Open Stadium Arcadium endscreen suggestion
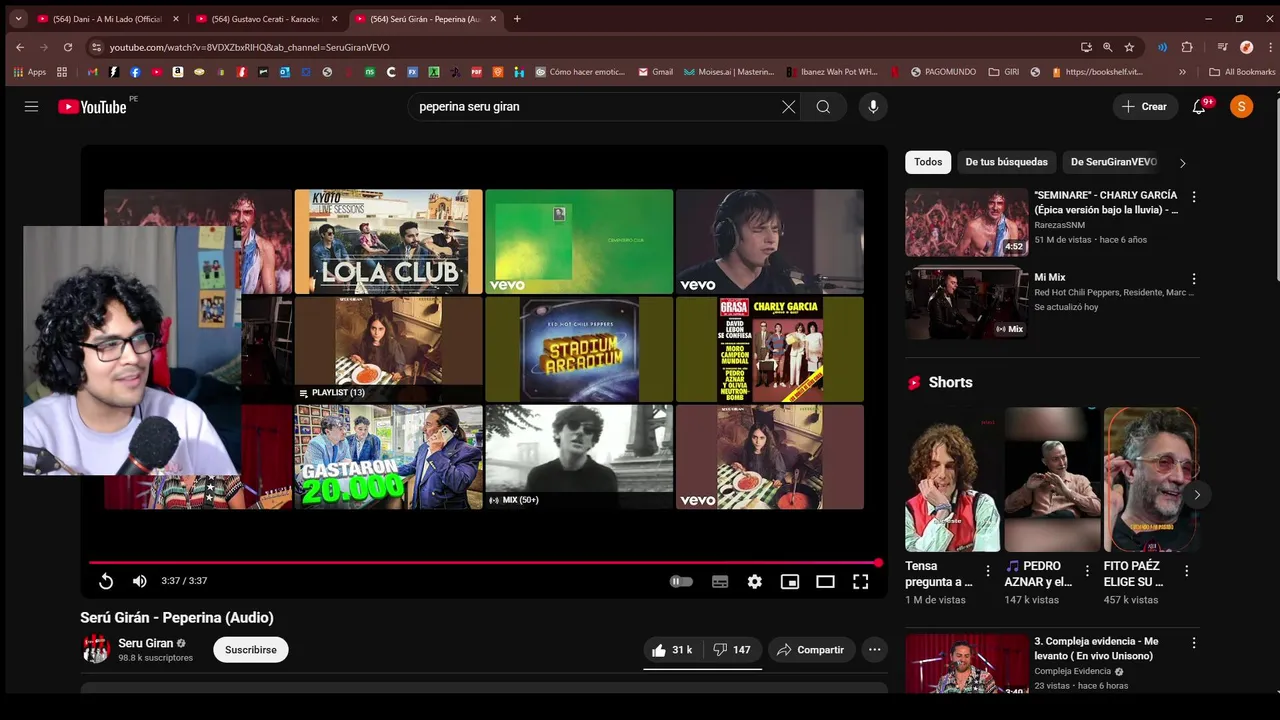Viewport: 1280px width, 720px height. 579,349
